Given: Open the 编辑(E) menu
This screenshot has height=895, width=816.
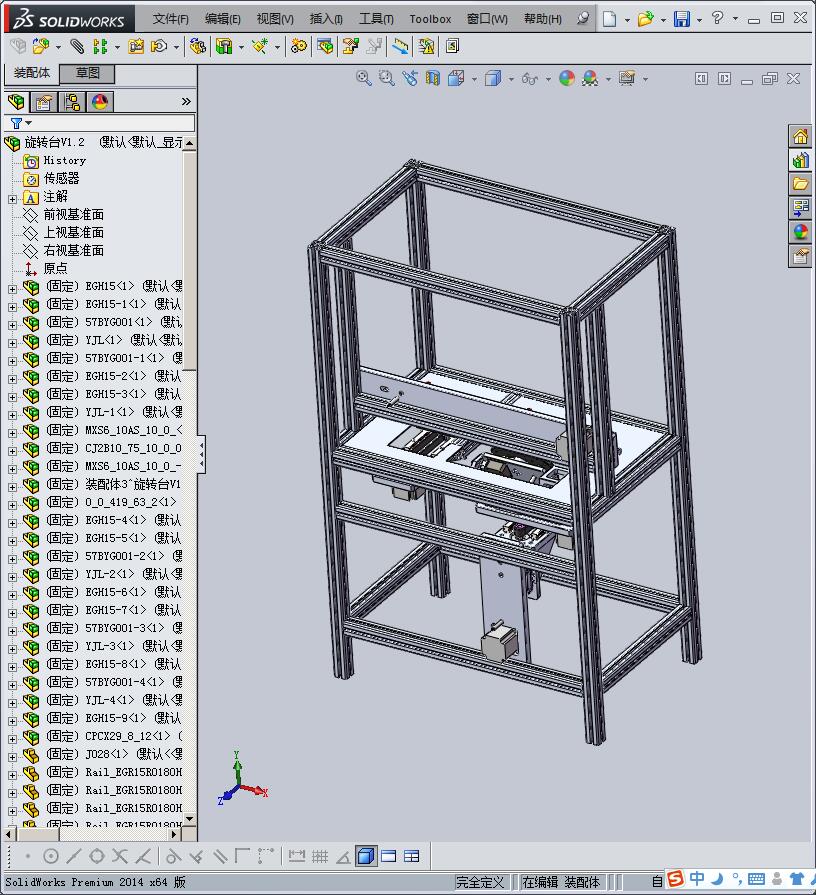Looking at the screenshot, I should 223,19.
